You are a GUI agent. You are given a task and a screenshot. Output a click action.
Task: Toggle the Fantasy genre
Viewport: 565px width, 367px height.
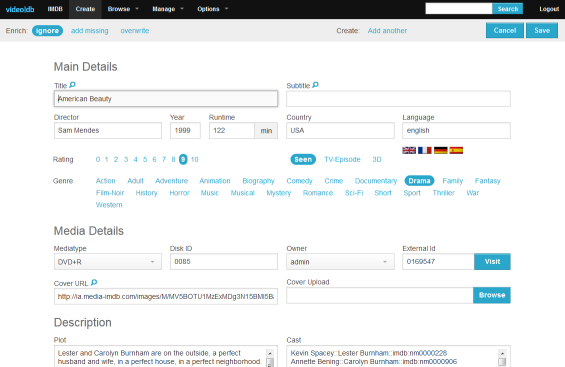pos(488,181)
